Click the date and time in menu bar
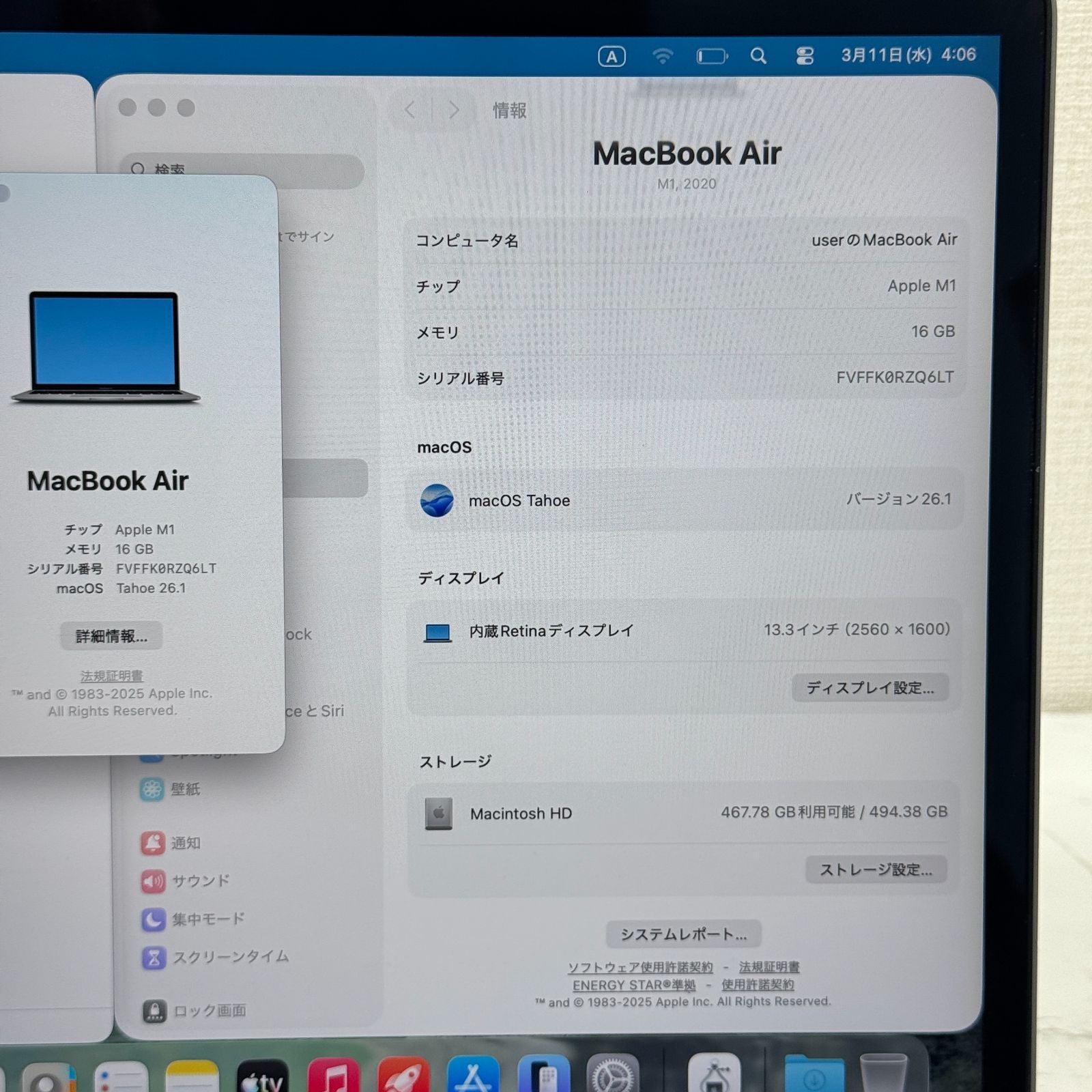 pyautogui.click(x=908, y=55)
